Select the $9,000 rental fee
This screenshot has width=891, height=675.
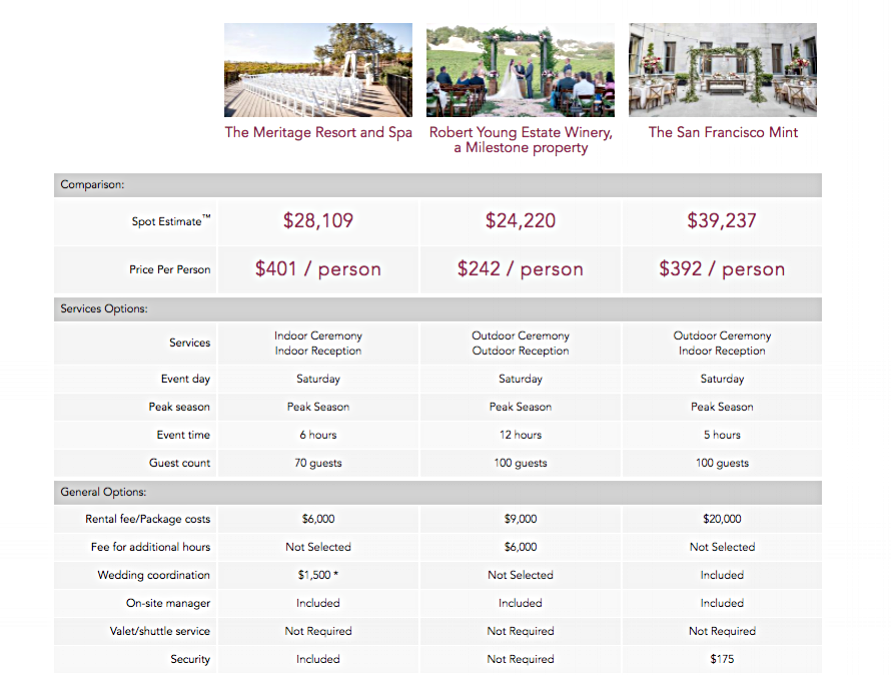521,519
